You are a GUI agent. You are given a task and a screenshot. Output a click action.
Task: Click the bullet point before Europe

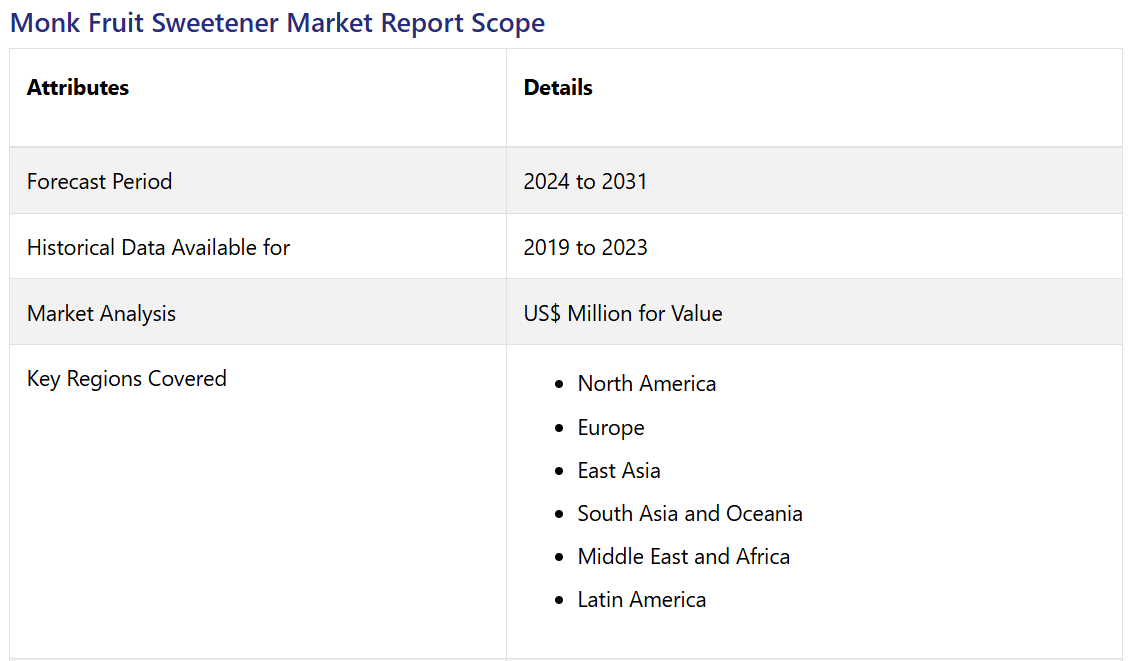(560, 428)
